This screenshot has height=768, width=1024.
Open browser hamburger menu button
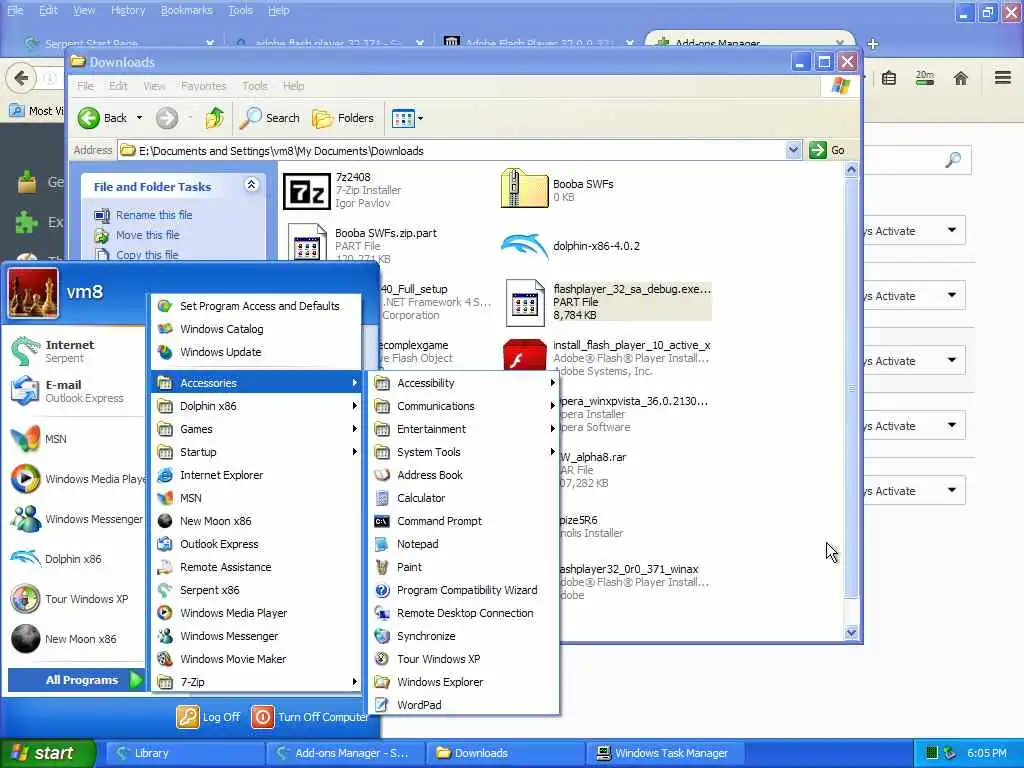coord(1003,78)
